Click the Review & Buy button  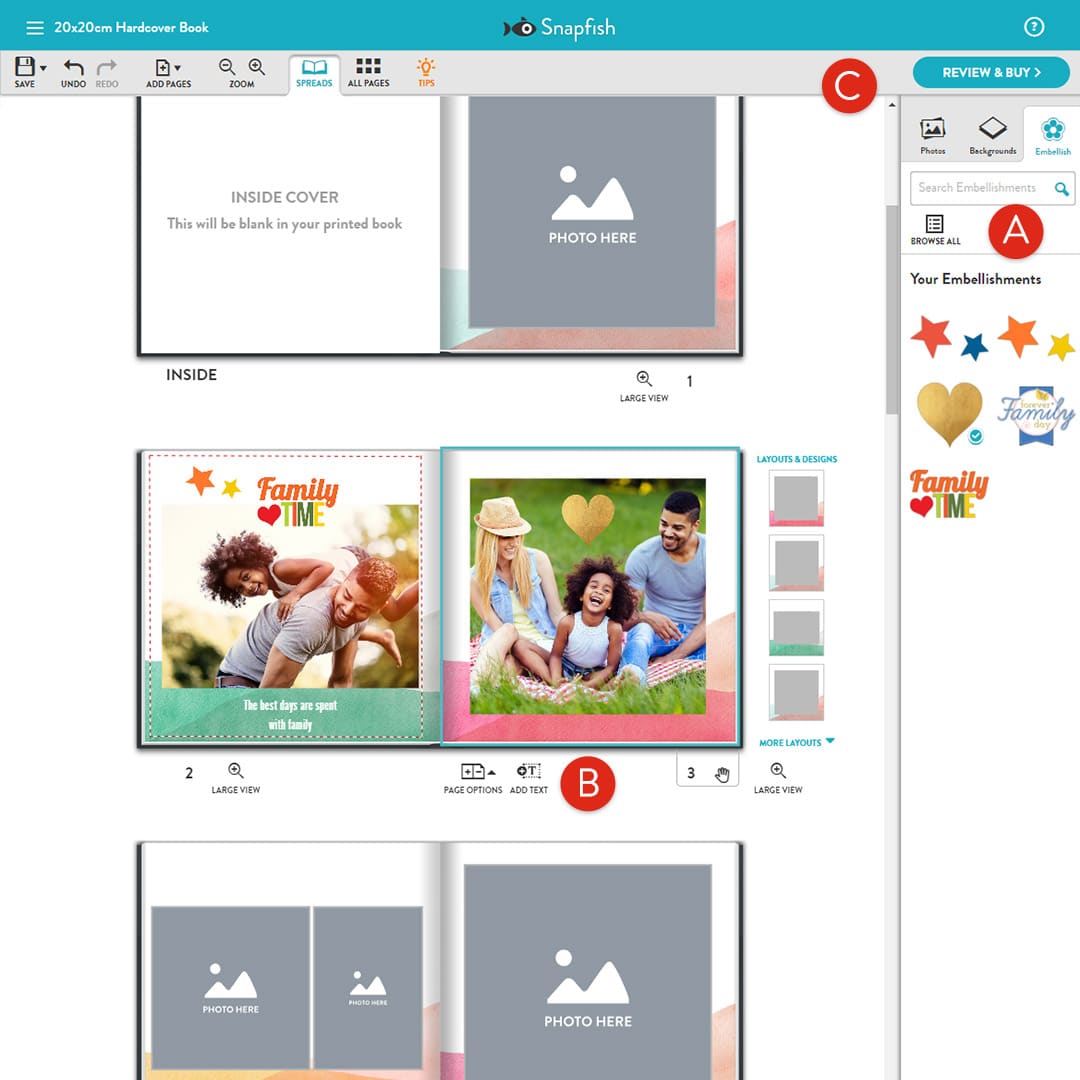pos(990,73)
